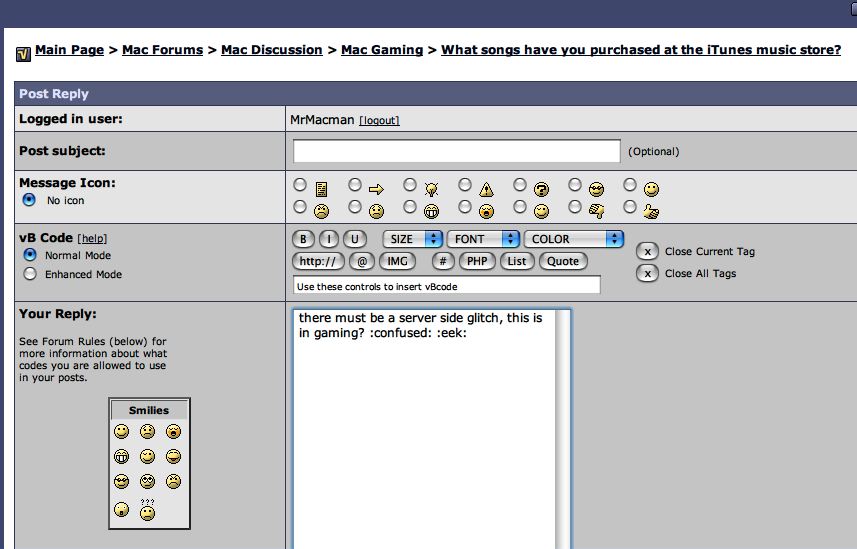Click the thumbs-down message icon image

tap(597, 211)
